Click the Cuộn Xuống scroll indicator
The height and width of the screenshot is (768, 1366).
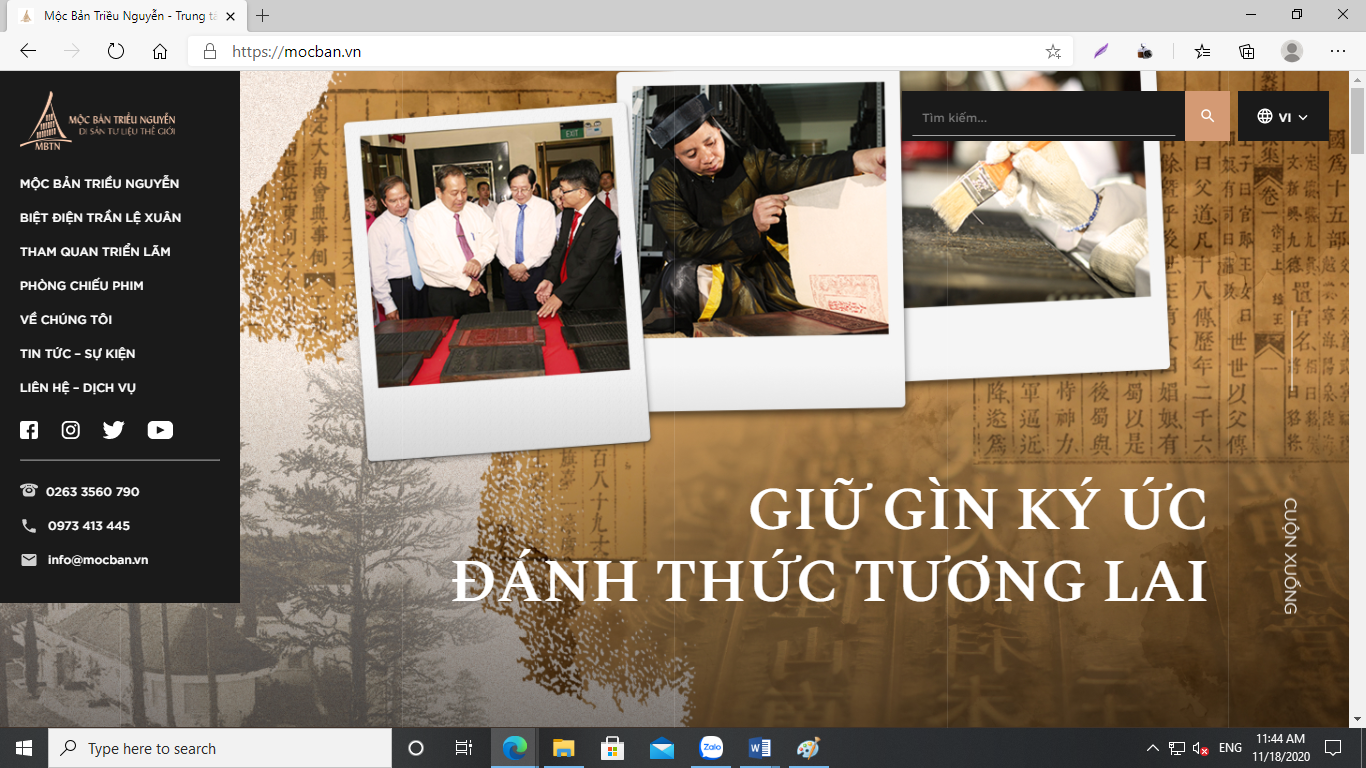tap(1290, 555)
